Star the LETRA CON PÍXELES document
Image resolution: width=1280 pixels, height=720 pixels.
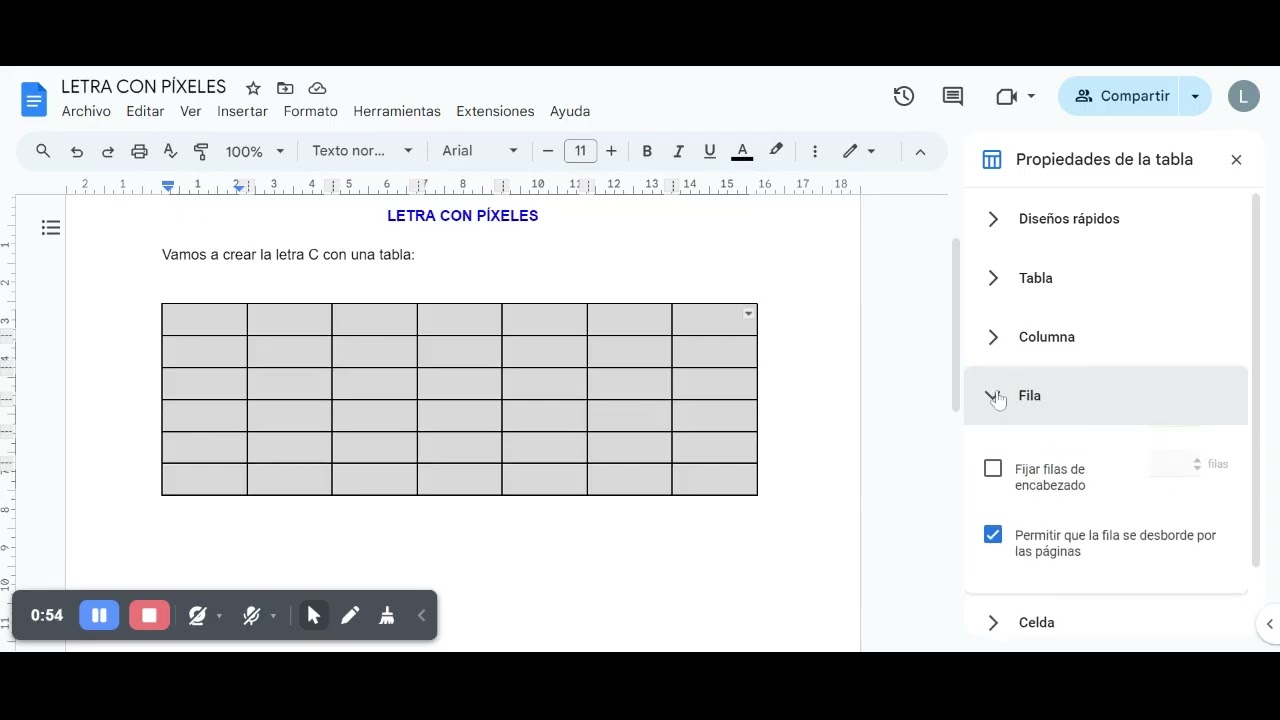pyautogui.click(x=253, y=88)
